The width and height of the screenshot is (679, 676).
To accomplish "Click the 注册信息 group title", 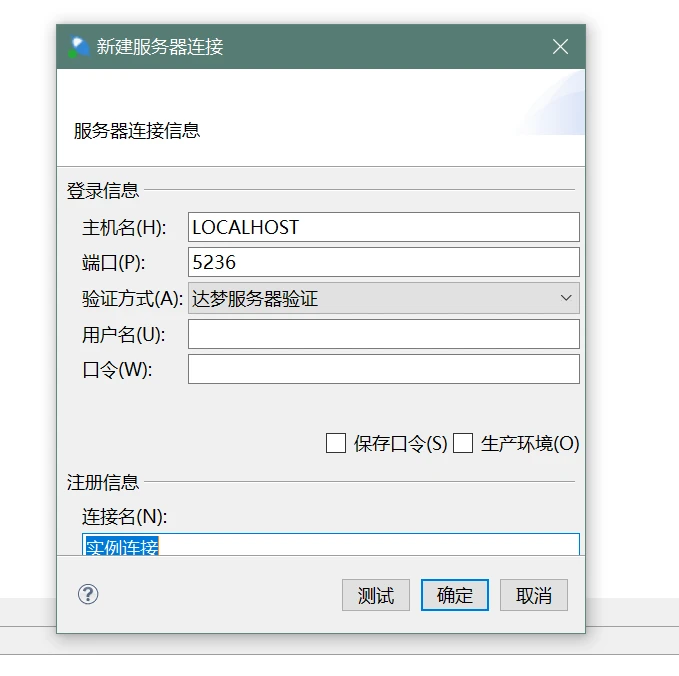I will pos(103,482).
